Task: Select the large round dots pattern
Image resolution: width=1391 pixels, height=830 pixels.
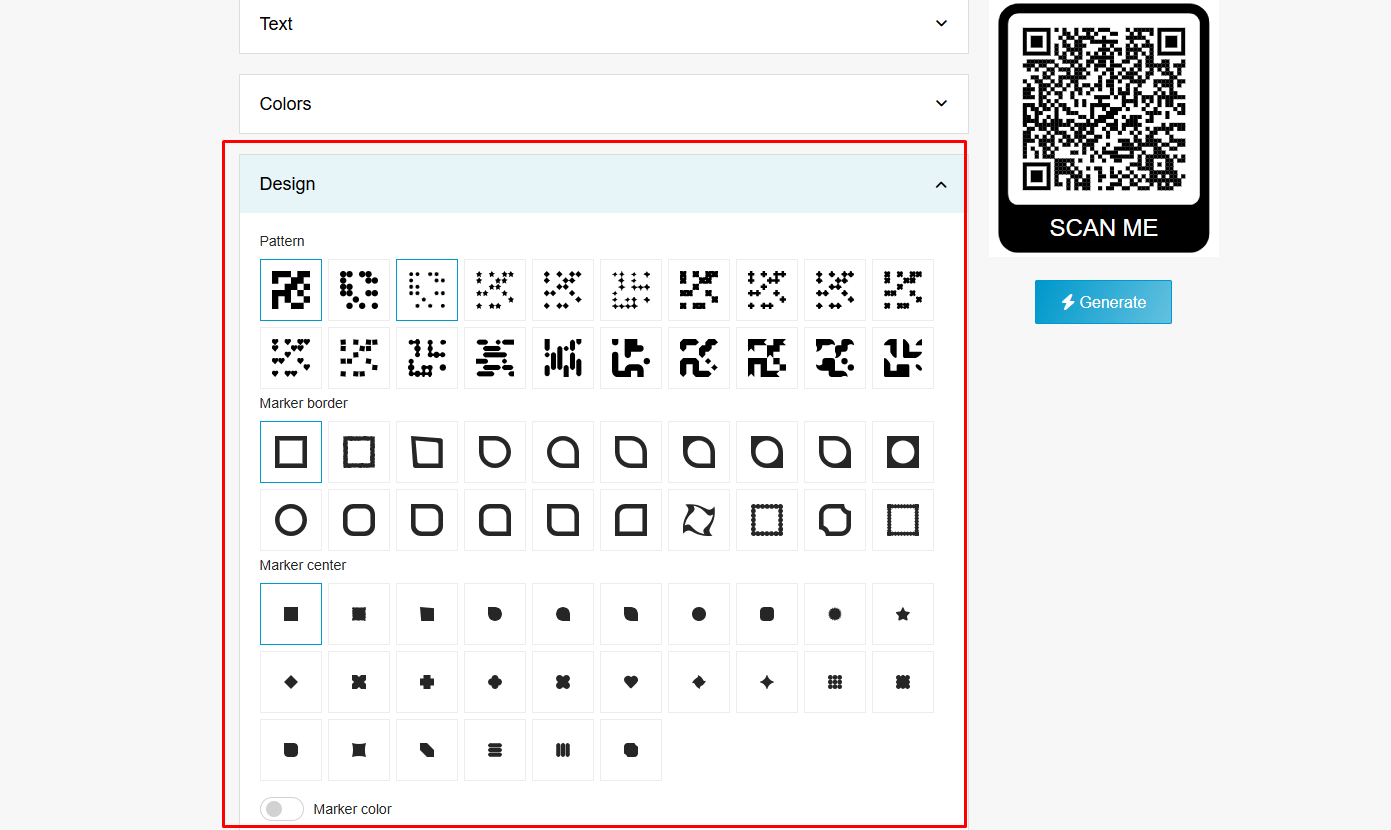Action: click(x=359, y=290)
